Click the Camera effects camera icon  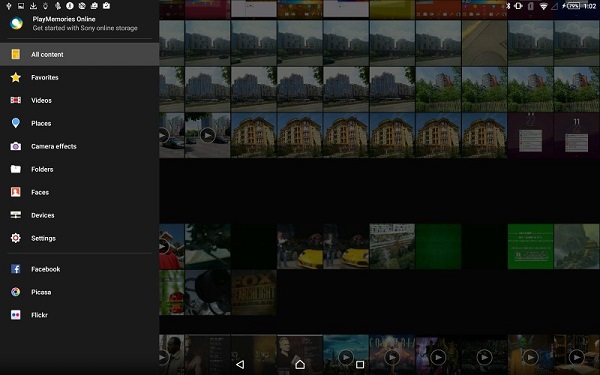coord(16,146)
